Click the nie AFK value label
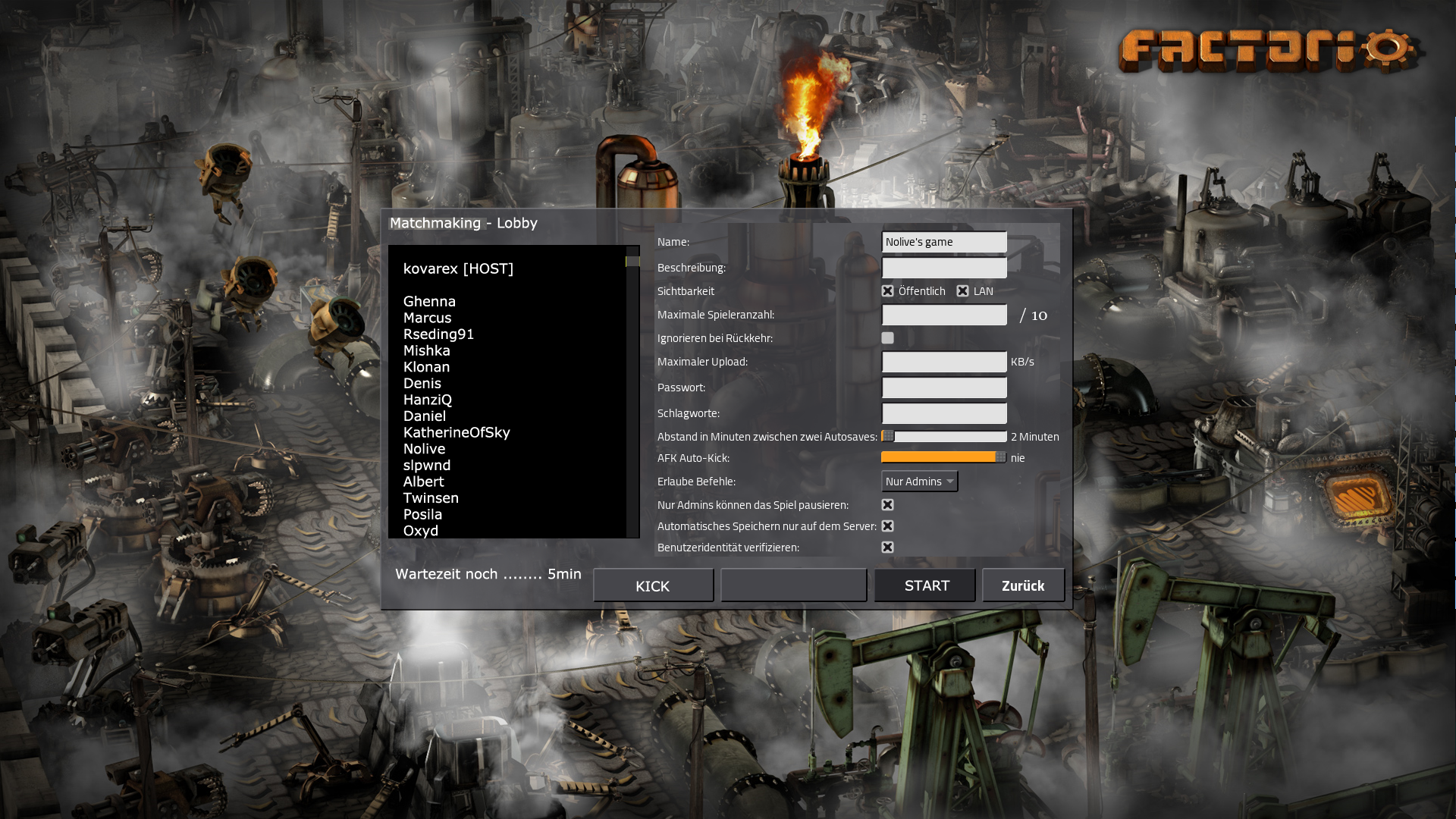The image size is (1456, 819). click(x=1018, y=458)
